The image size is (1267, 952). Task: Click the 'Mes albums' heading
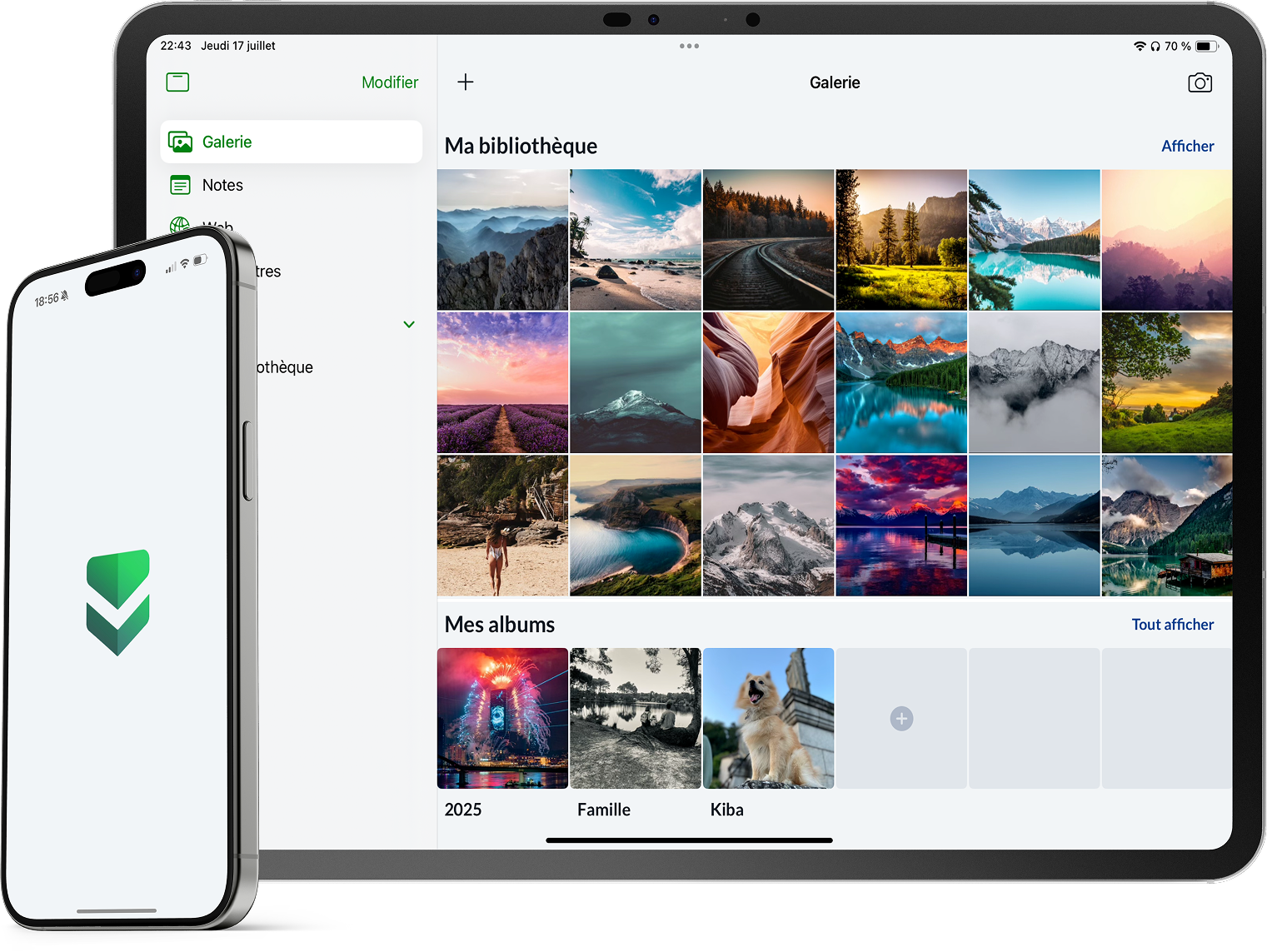tap(500, 625)
